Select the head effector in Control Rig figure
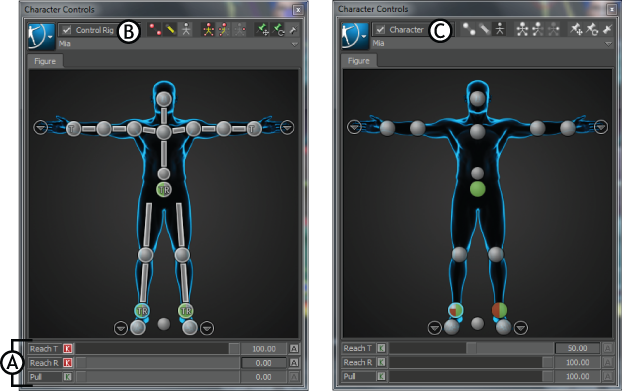Viewport: 622px width, 391px height. tap(164, 99)
